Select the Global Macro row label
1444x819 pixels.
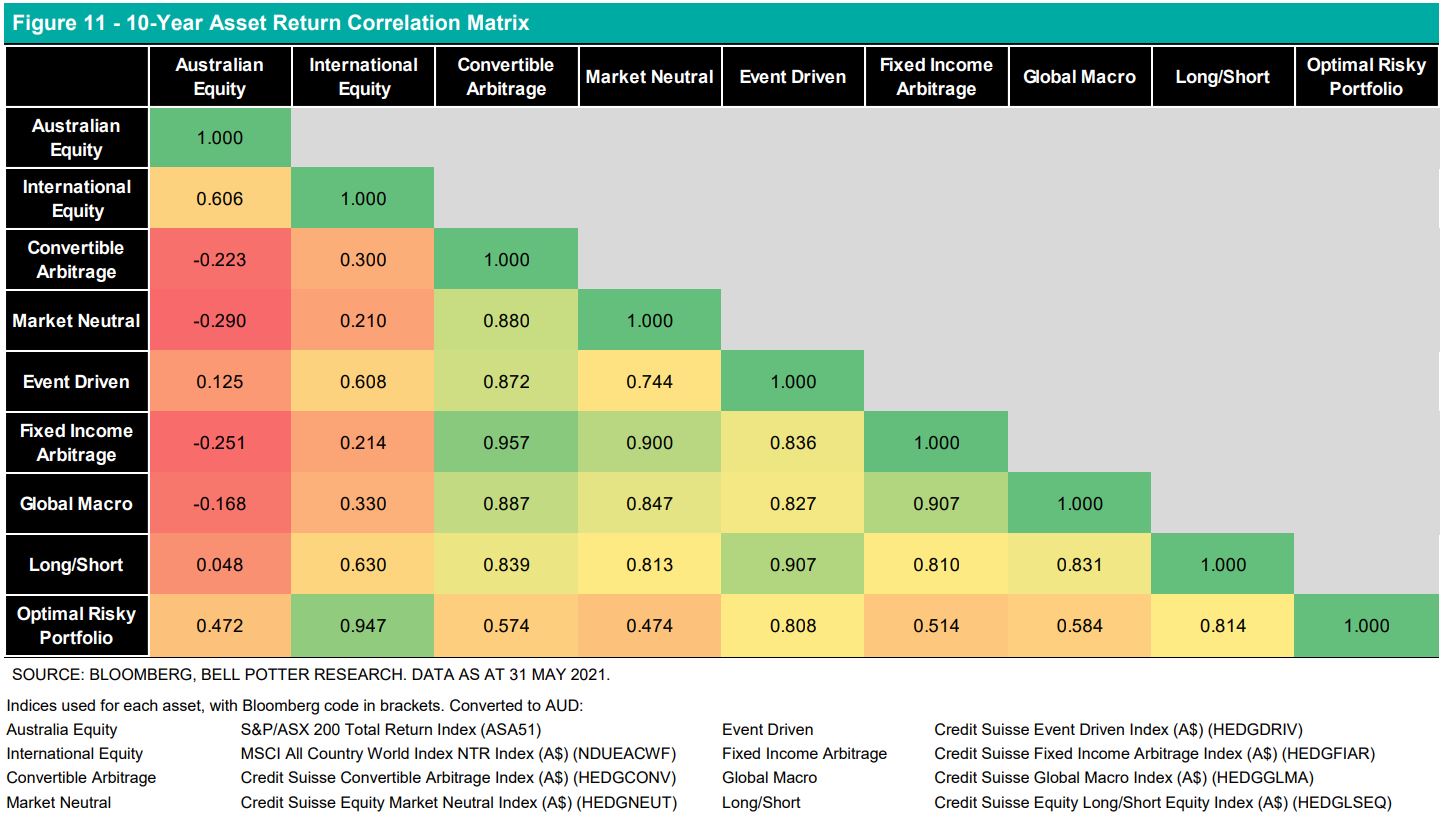click(x=76, y=504)
